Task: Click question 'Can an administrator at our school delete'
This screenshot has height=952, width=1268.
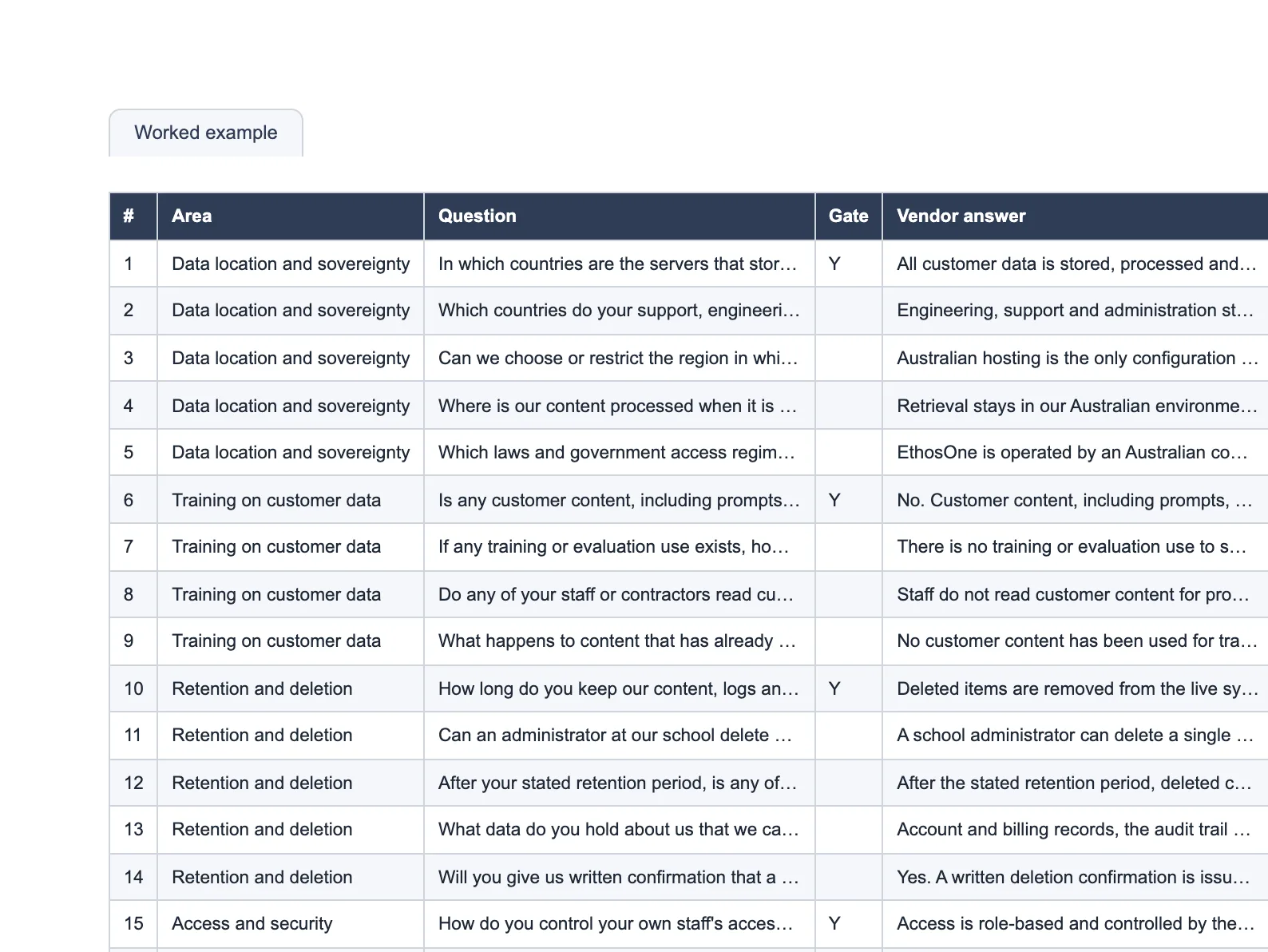Action: click(620, 736)
